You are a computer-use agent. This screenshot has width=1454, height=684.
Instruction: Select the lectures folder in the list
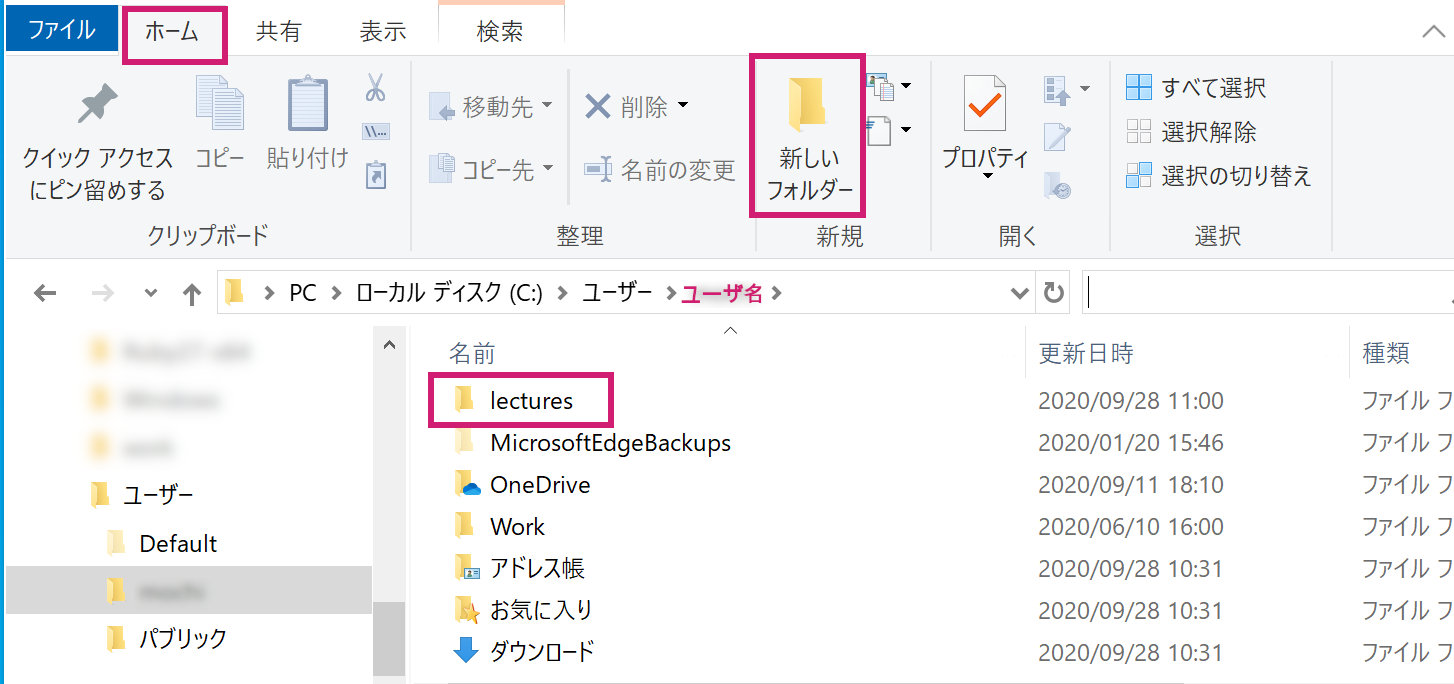pos(530,401)
